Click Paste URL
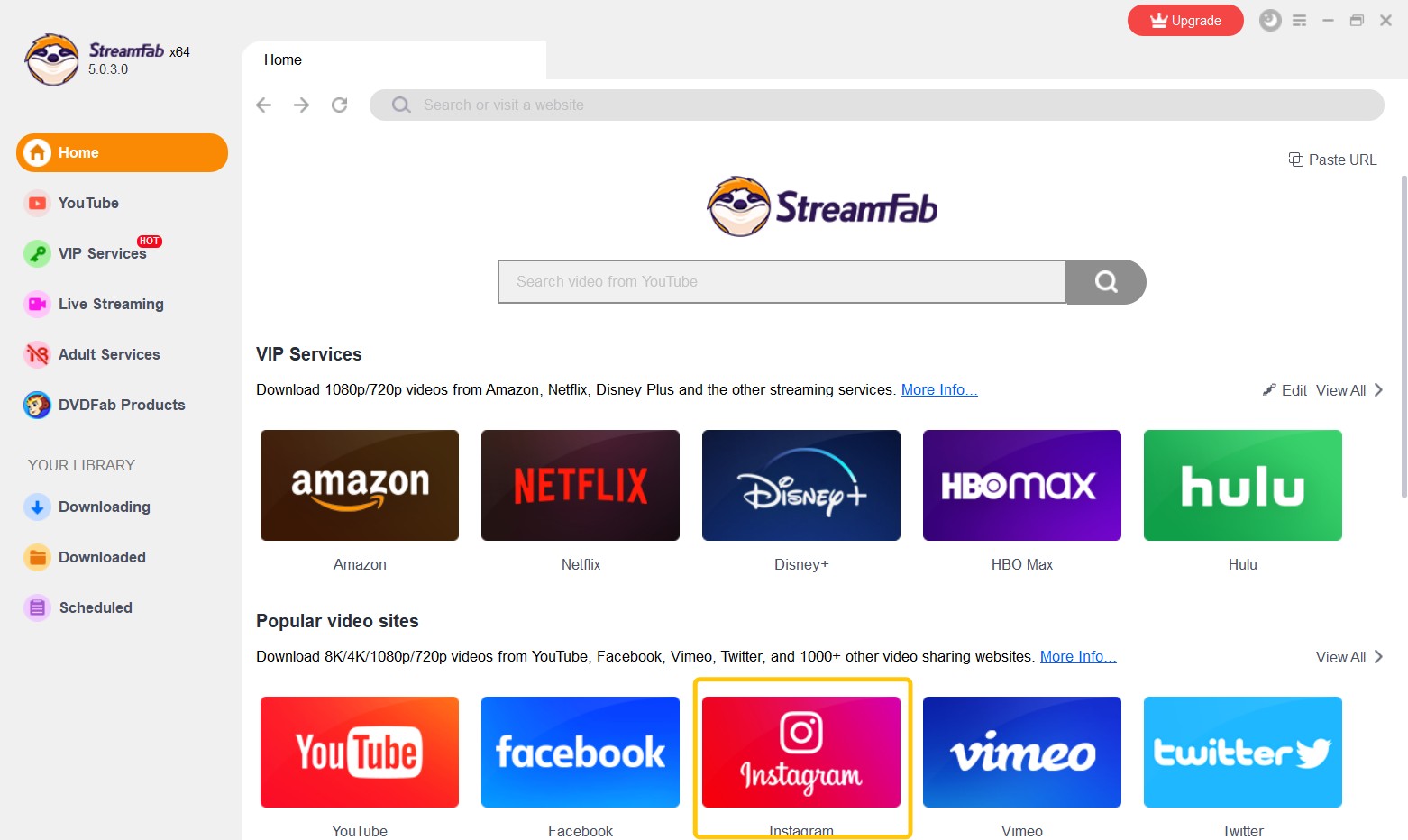Image resolution: width=1408 pixels, height=840 pixels. 1332,160
